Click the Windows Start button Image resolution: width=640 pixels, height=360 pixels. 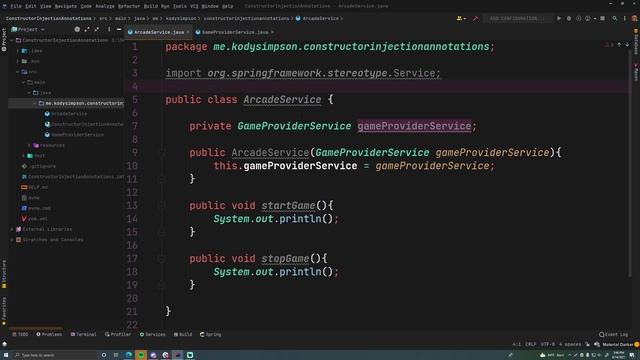coord(6,355)
